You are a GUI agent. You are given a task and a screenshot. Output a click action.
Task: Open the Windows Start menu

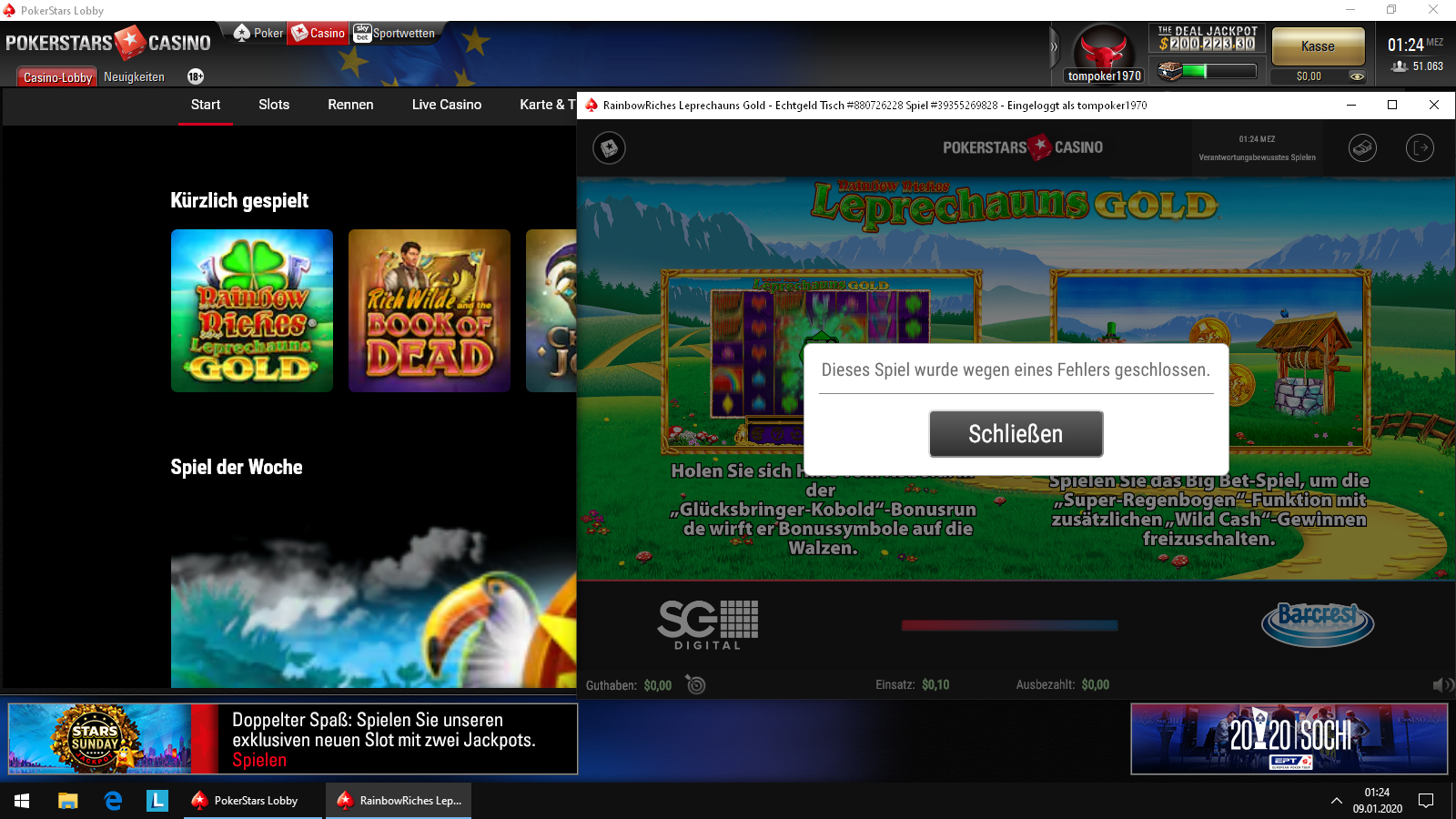[x=22, y=801]
